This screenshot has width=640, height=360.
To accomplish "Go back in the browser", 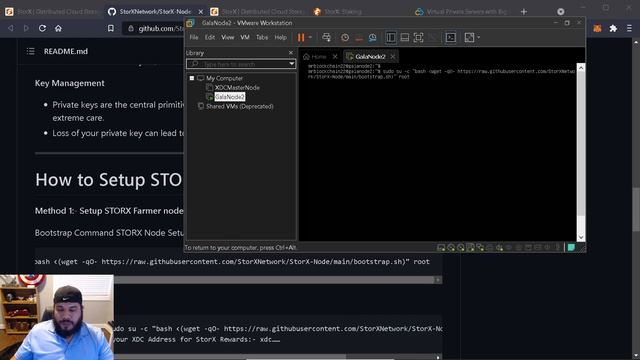I will (11, 28).
